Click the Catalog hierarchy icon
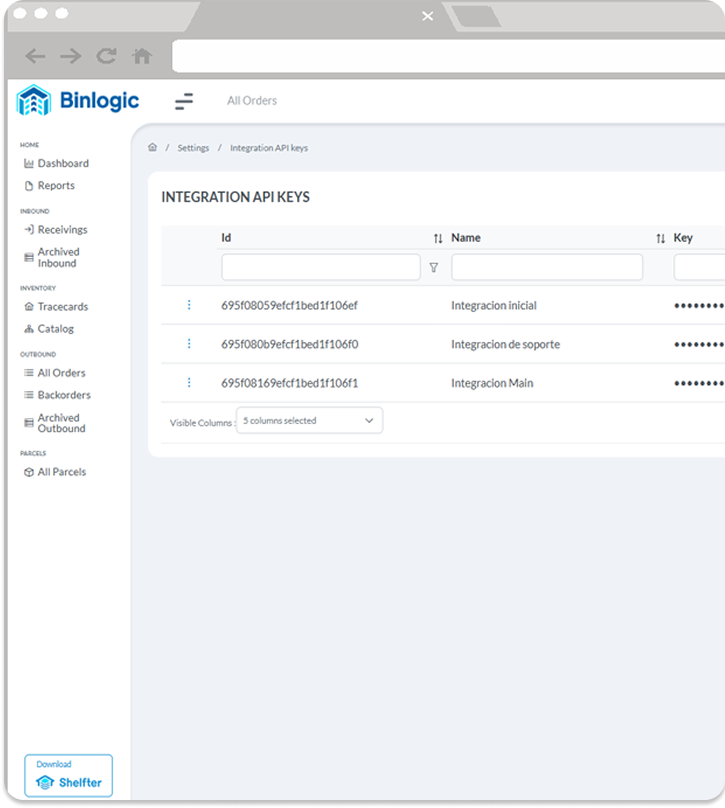Screen dimensions: 725x808 point(29,329)
